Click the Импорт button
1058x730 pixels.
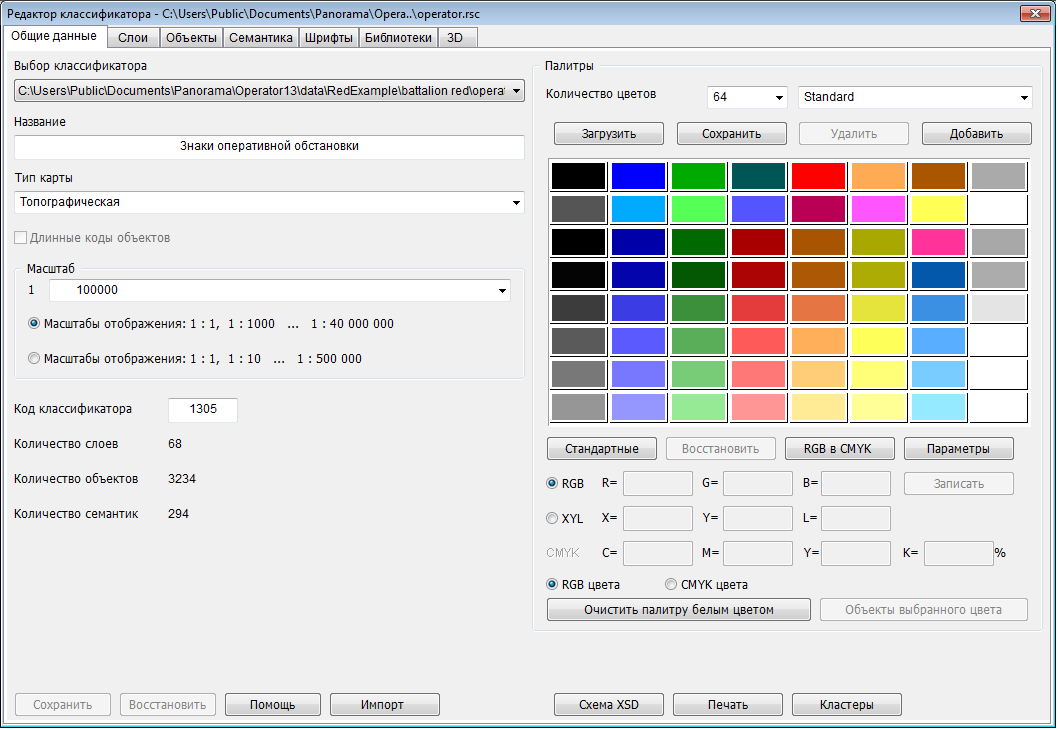point(384,704)
